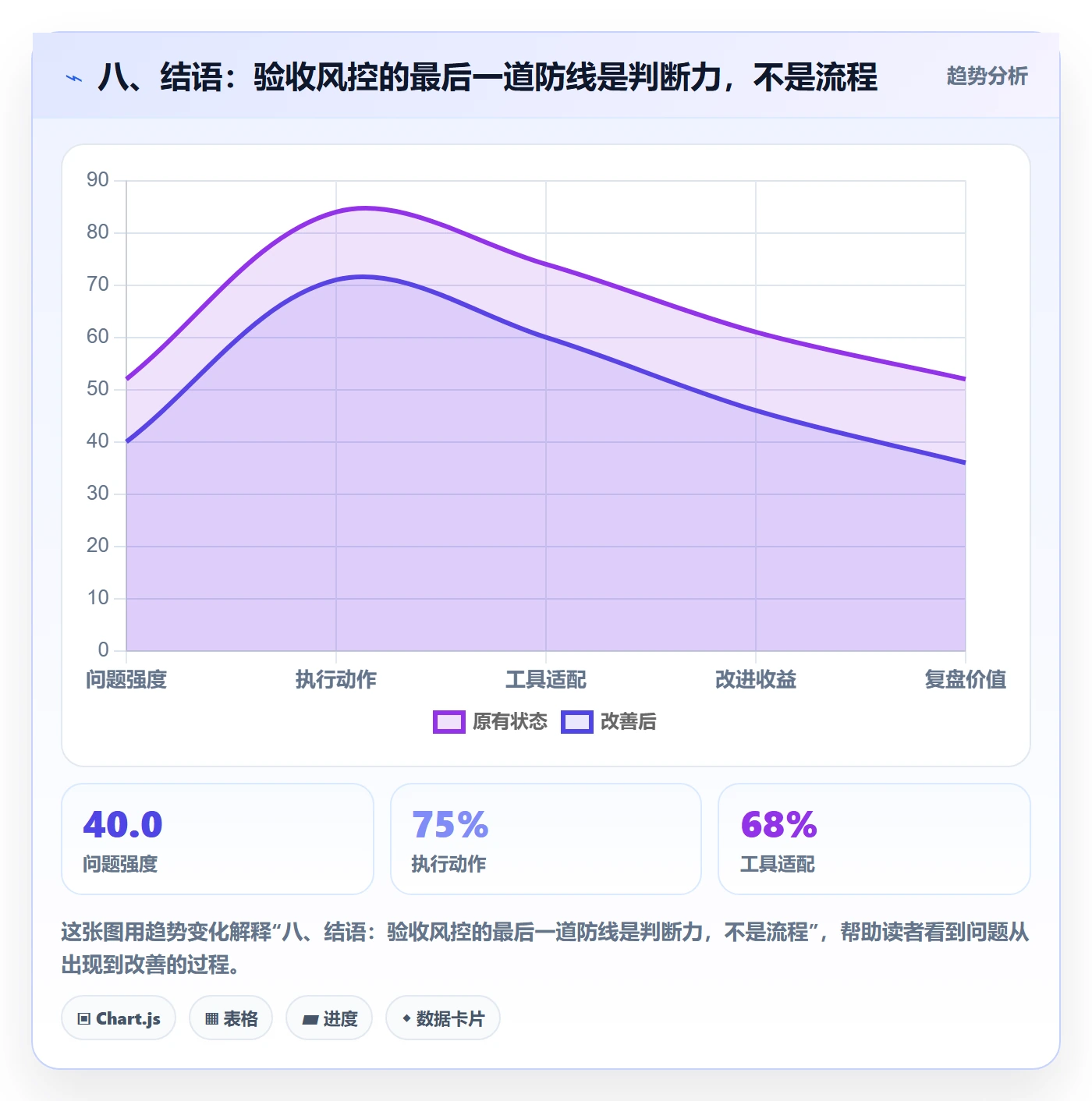Click the chart title 八、结语 heading
The image size is (1092, 1101).
tap(487, 77)
